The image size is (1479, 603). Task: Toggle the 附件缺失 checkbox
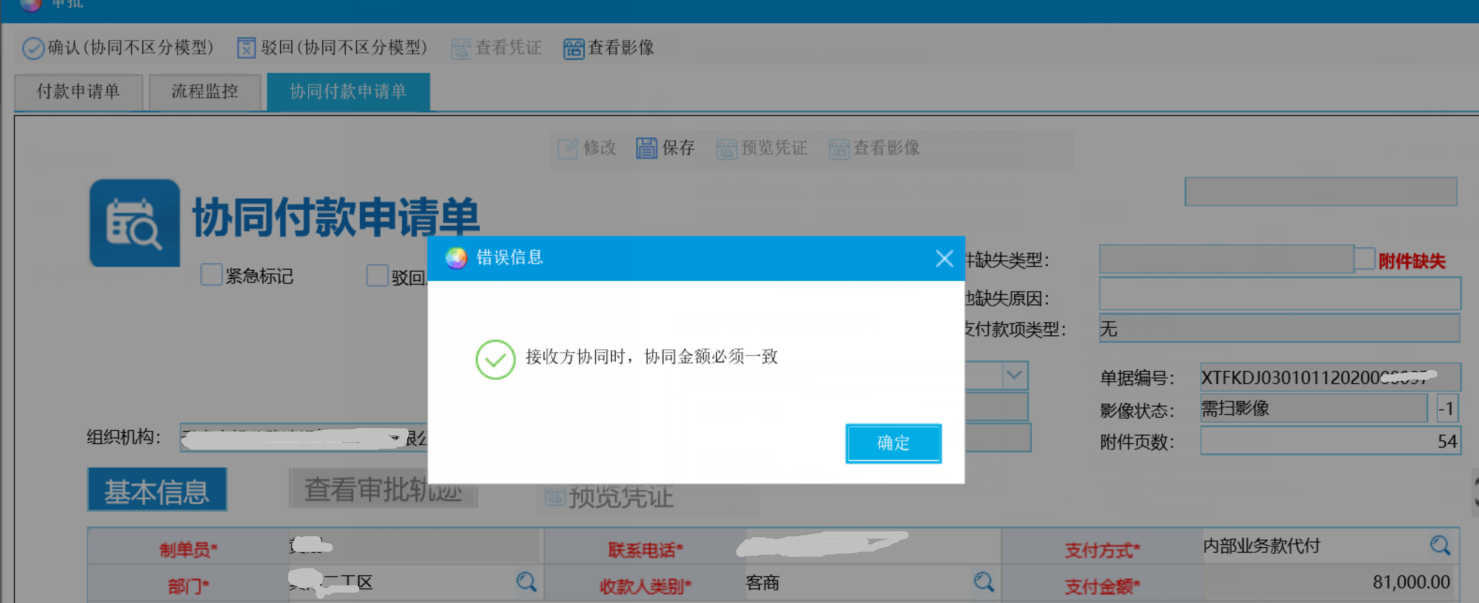pos(1365,259)
